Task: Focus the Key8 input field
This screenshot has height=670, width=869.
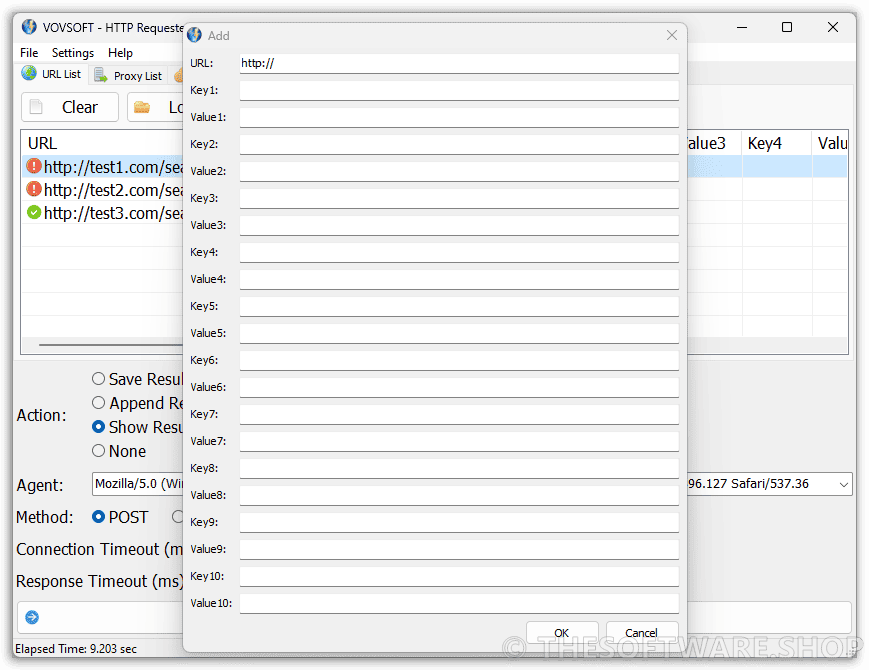Action: click(x=459, y=468)
